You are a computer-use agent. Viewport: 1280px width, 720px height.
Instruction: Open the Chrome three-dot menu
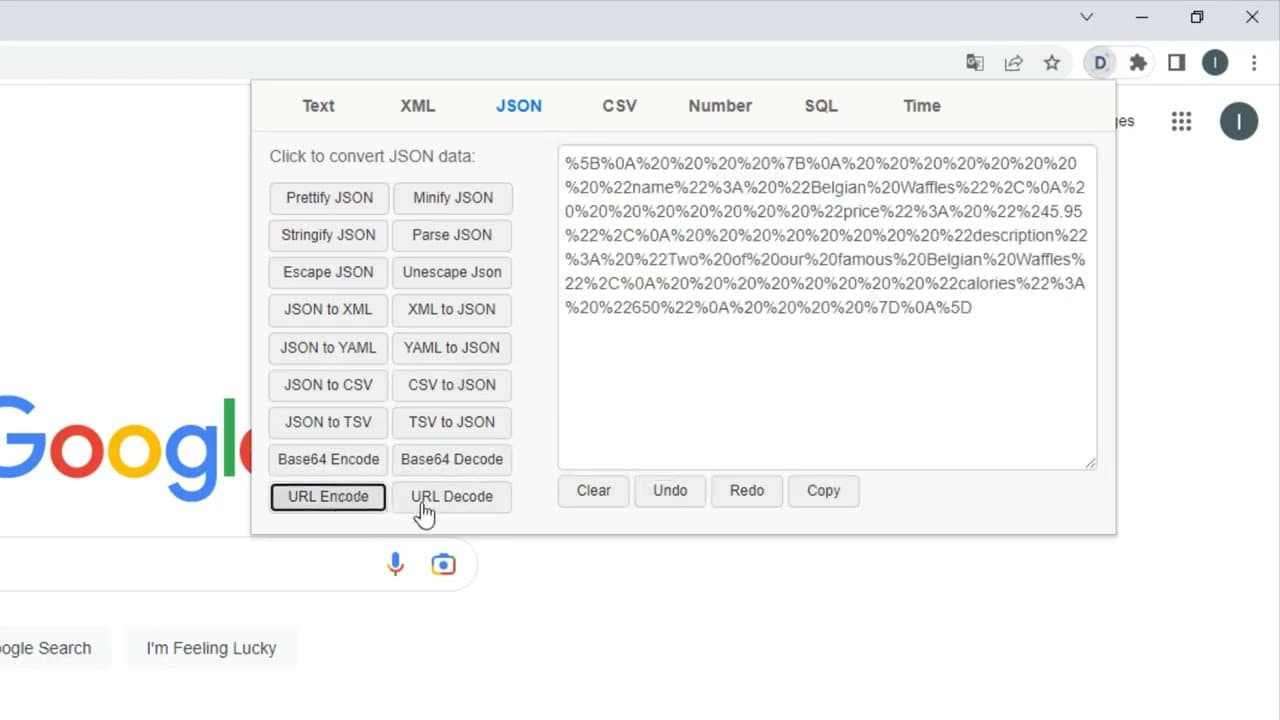(1254, 63)
